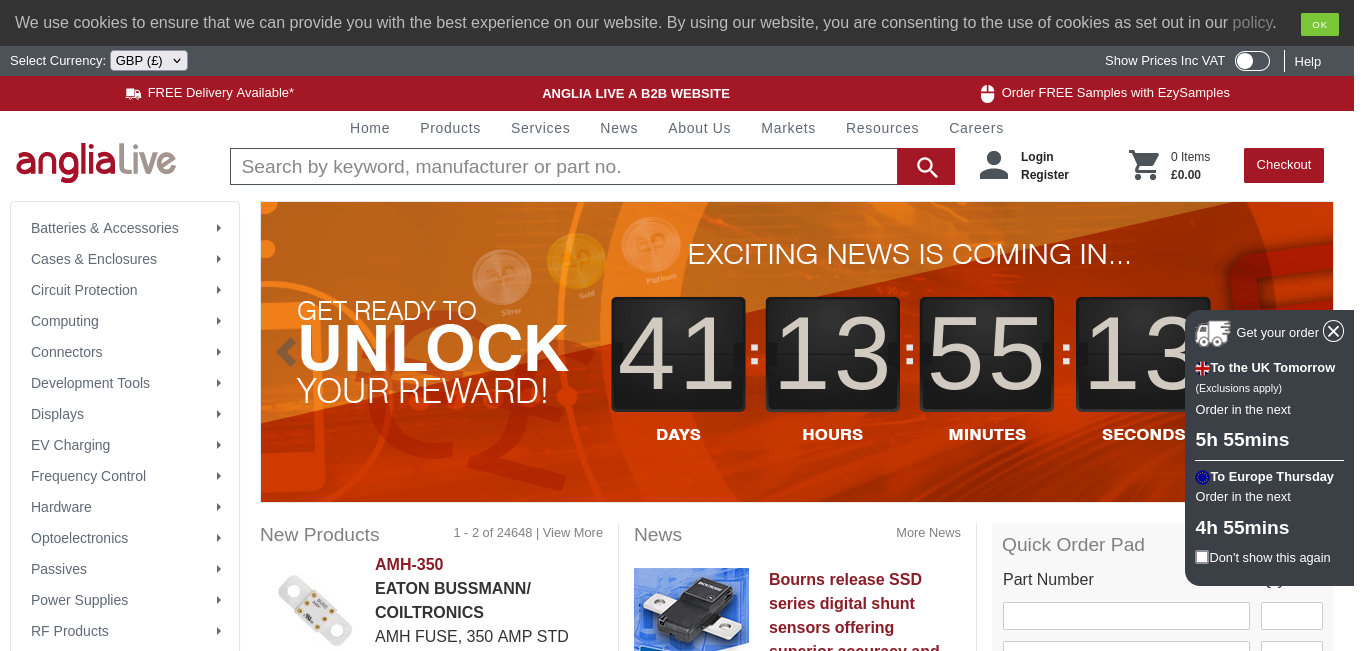Check Don't show this again box
This screenshot has height=651, width=1366.
(1202, 557)
